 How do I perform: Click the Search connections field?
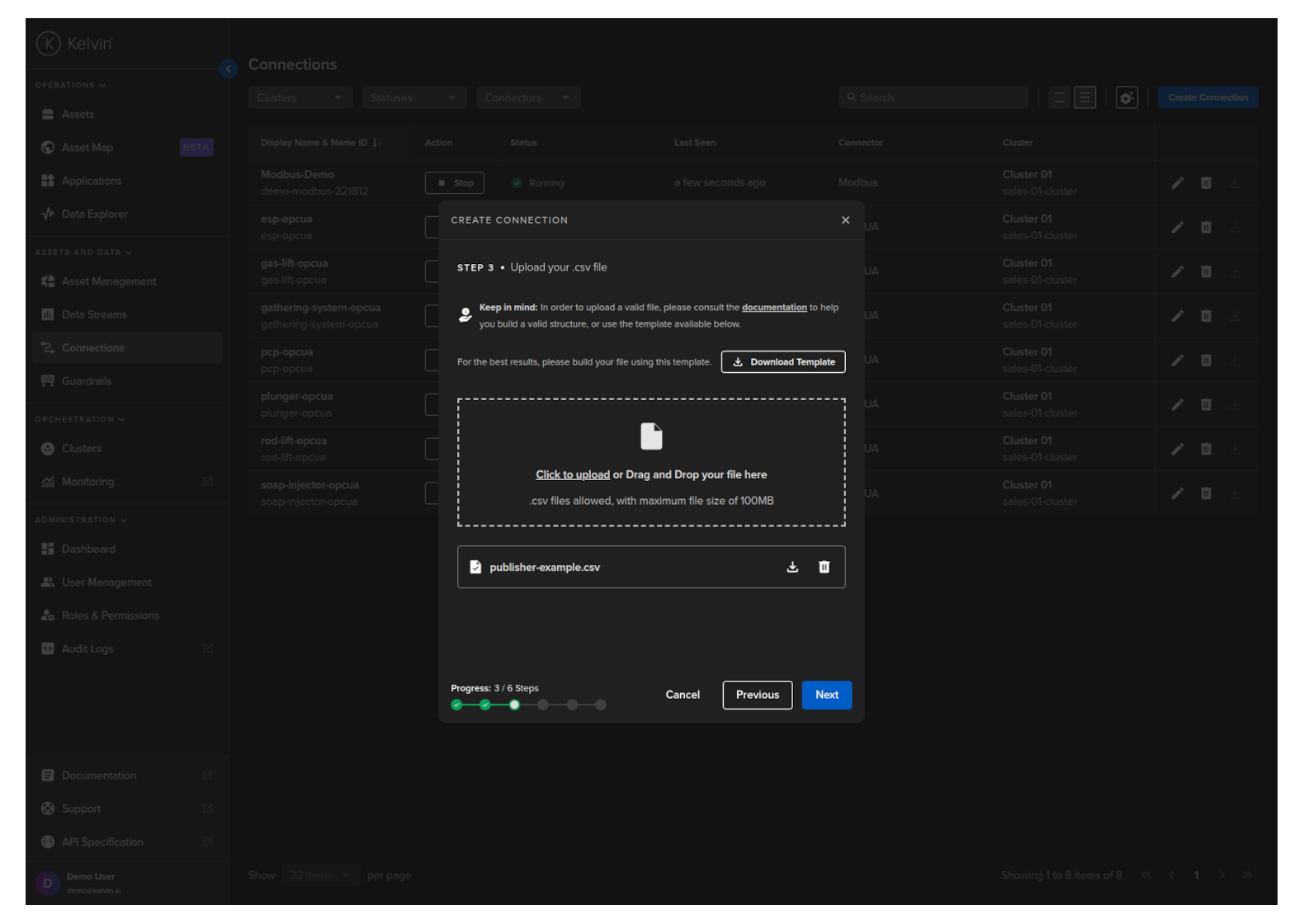(933, 97)
